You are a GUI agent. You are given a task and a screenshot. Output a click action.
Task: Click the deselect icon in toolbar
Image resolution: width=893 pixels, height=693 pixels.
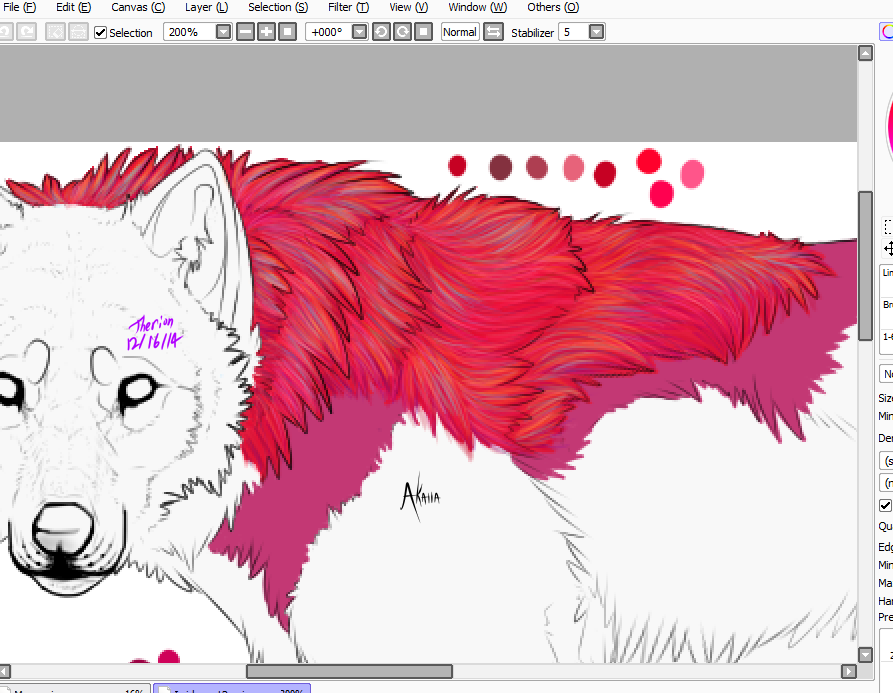pyautogui.click(x=55, y=32)
